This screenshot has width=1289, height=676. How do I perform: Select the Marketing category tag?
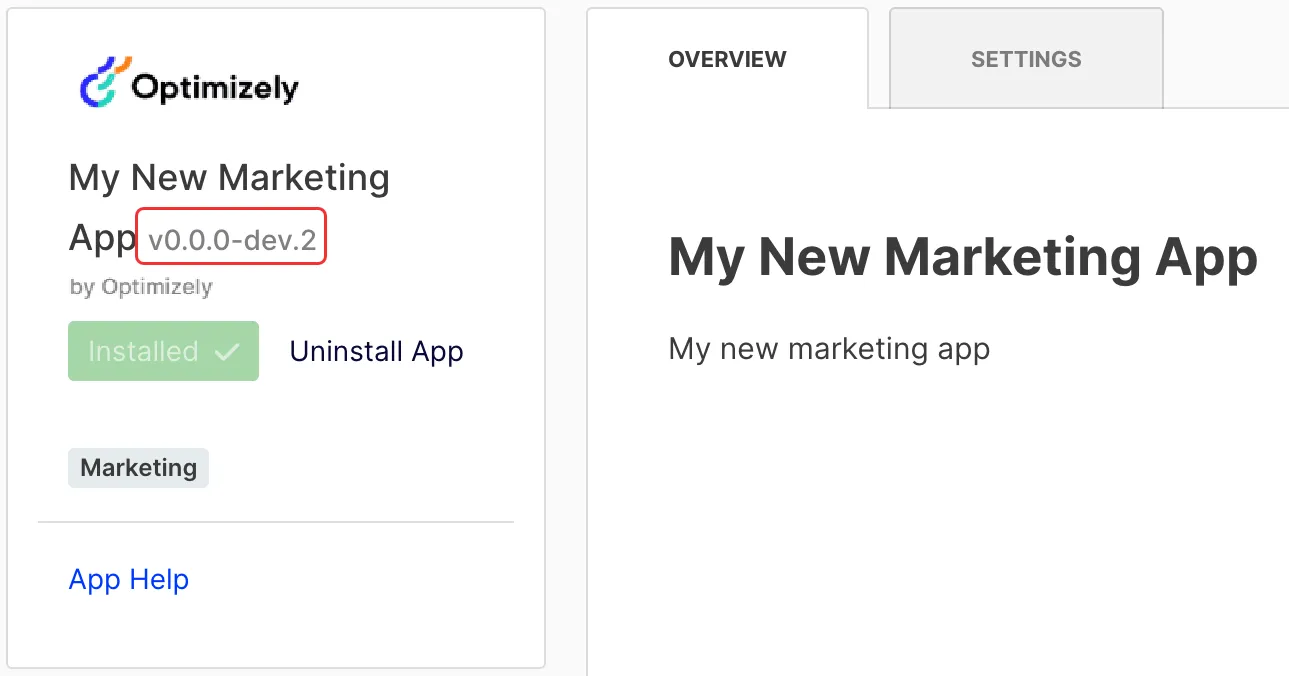pyautogui.click(x=138, y=468)
